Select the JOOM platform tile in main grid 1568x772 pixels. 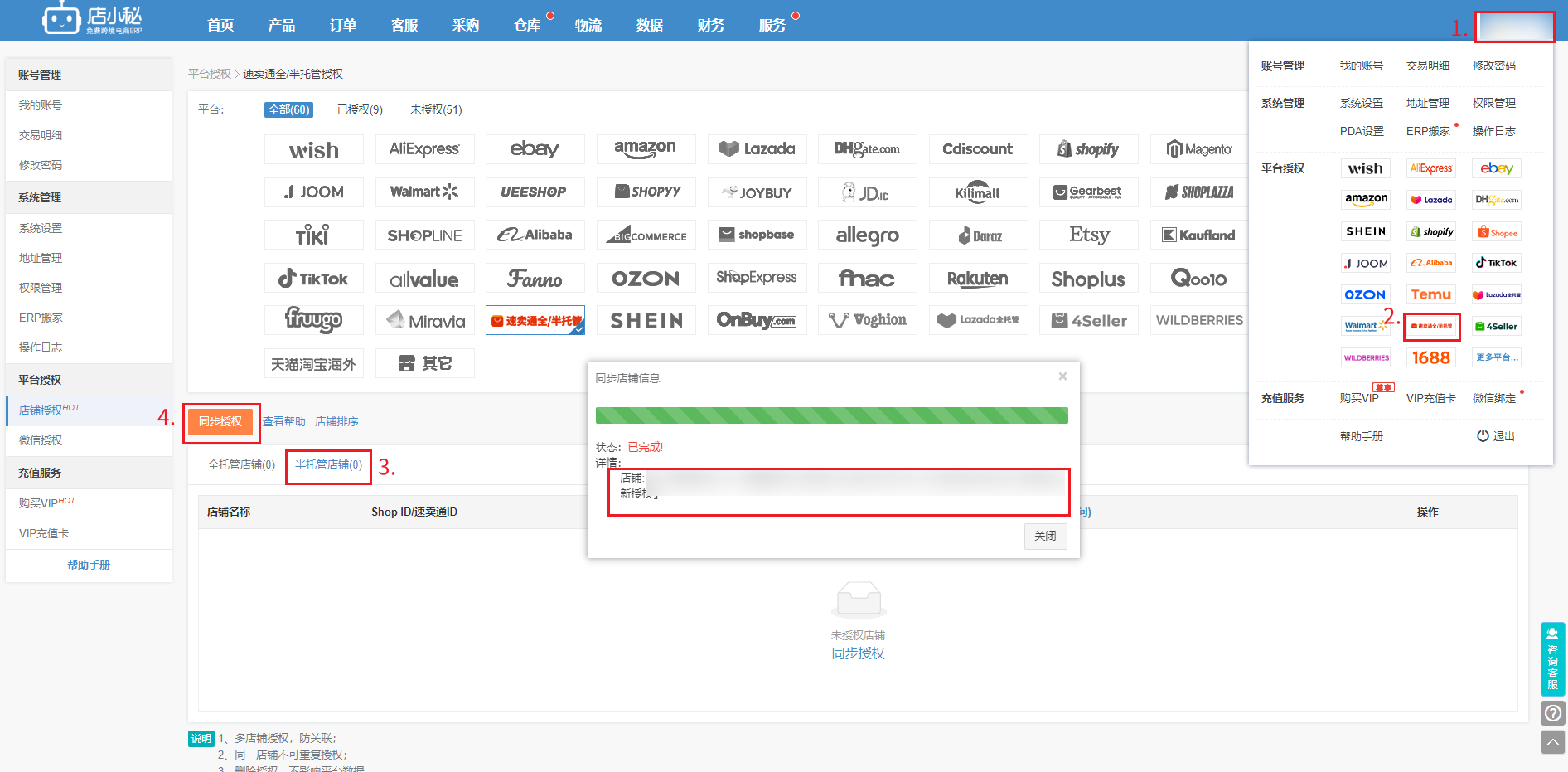coord(314,192)
